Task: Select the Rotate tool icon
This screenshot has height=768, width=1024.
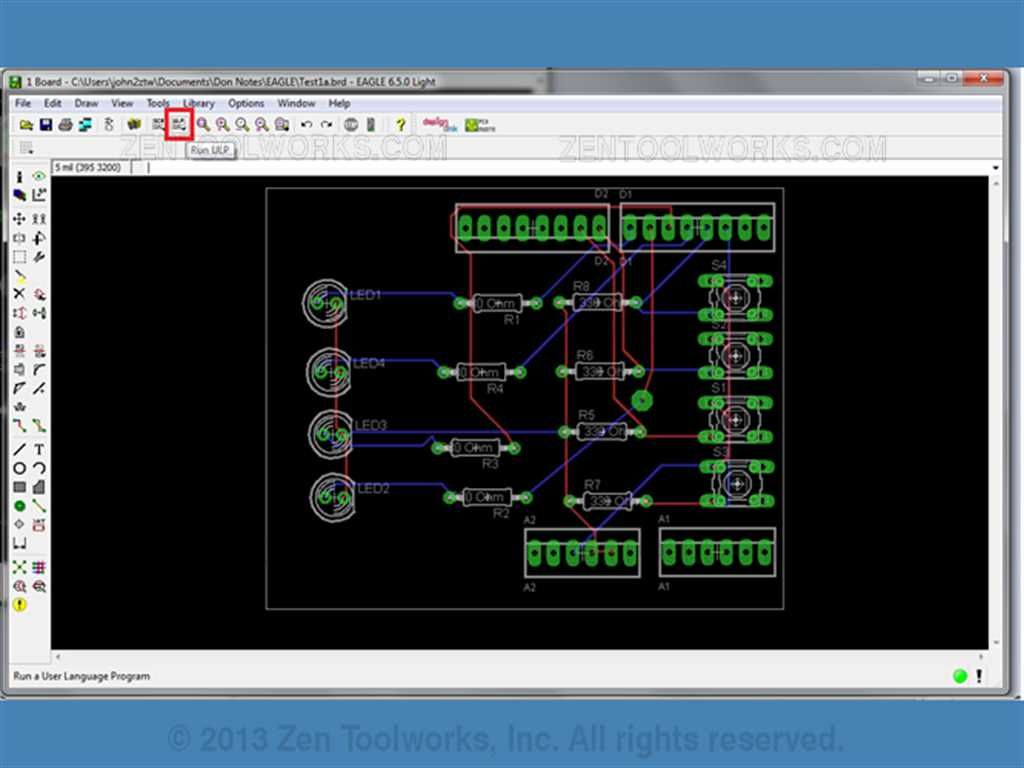Action: (39, 238)
